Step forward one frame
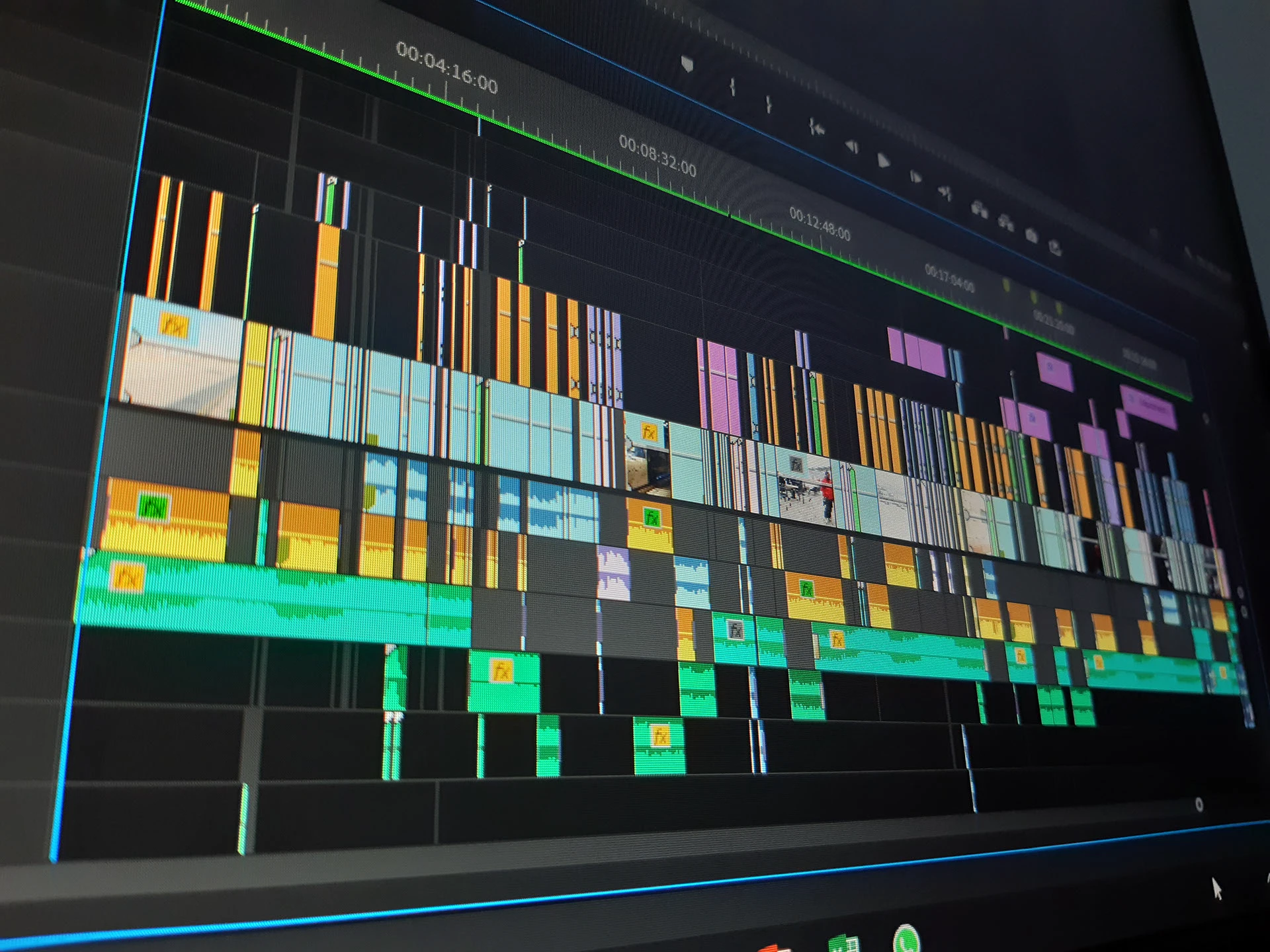Viewport: 1270px width, 952px height. pyautogui.click(x=915, y=177)
